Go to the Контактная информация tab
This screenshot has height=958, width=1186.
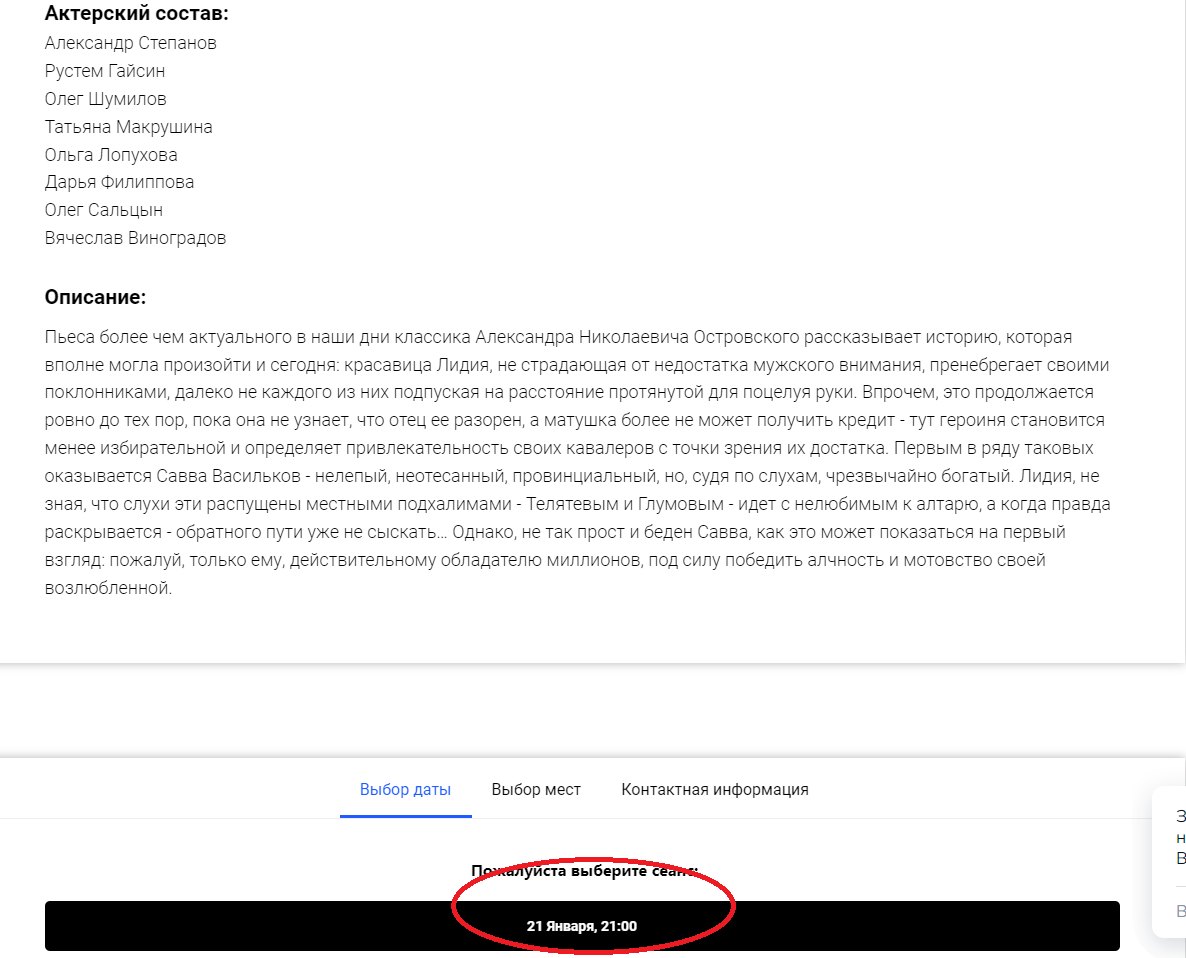point(714,789)
